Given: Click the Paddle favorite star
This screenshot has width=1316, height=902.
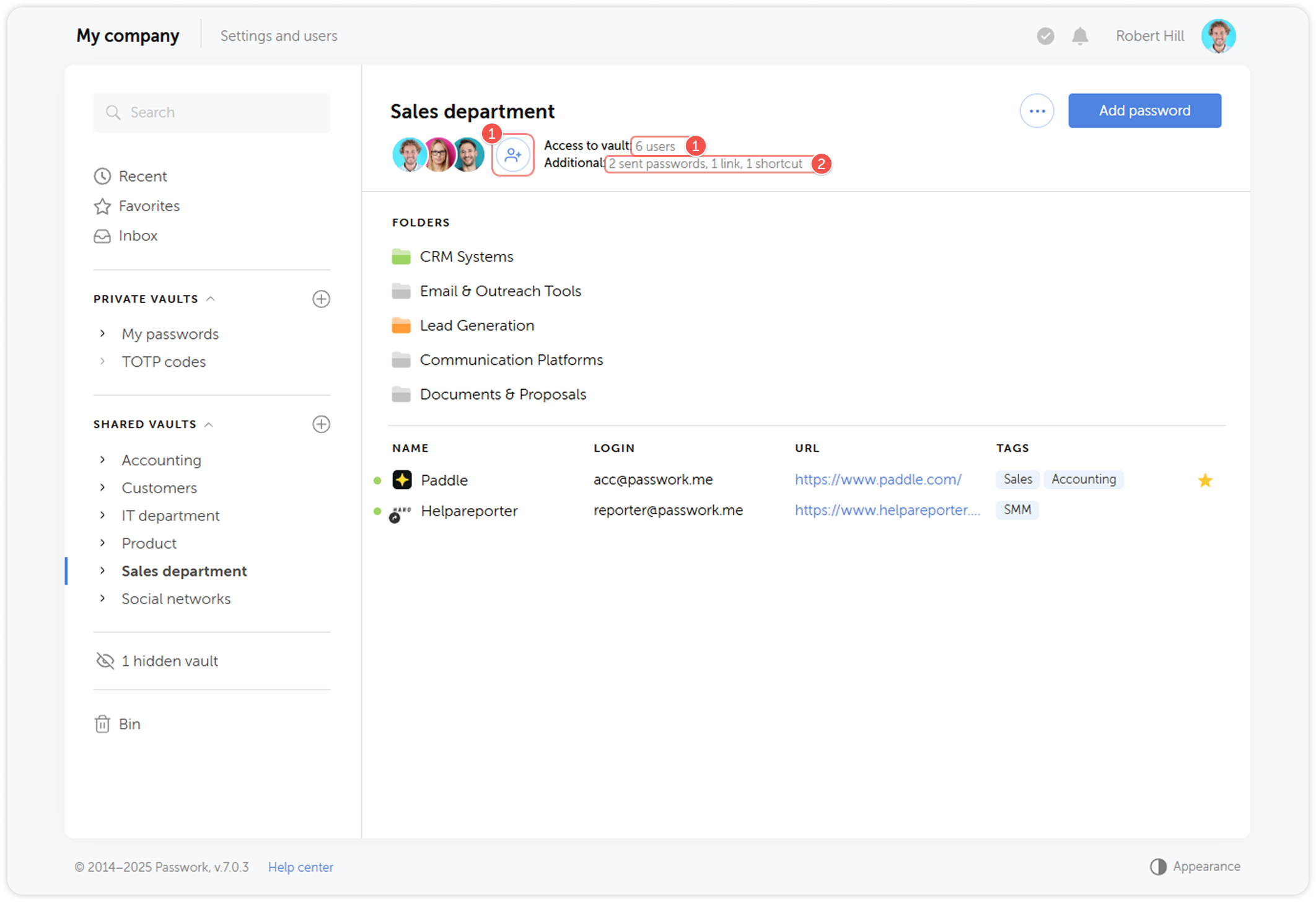Looking at the screenshot, I should coord(1204,480).
